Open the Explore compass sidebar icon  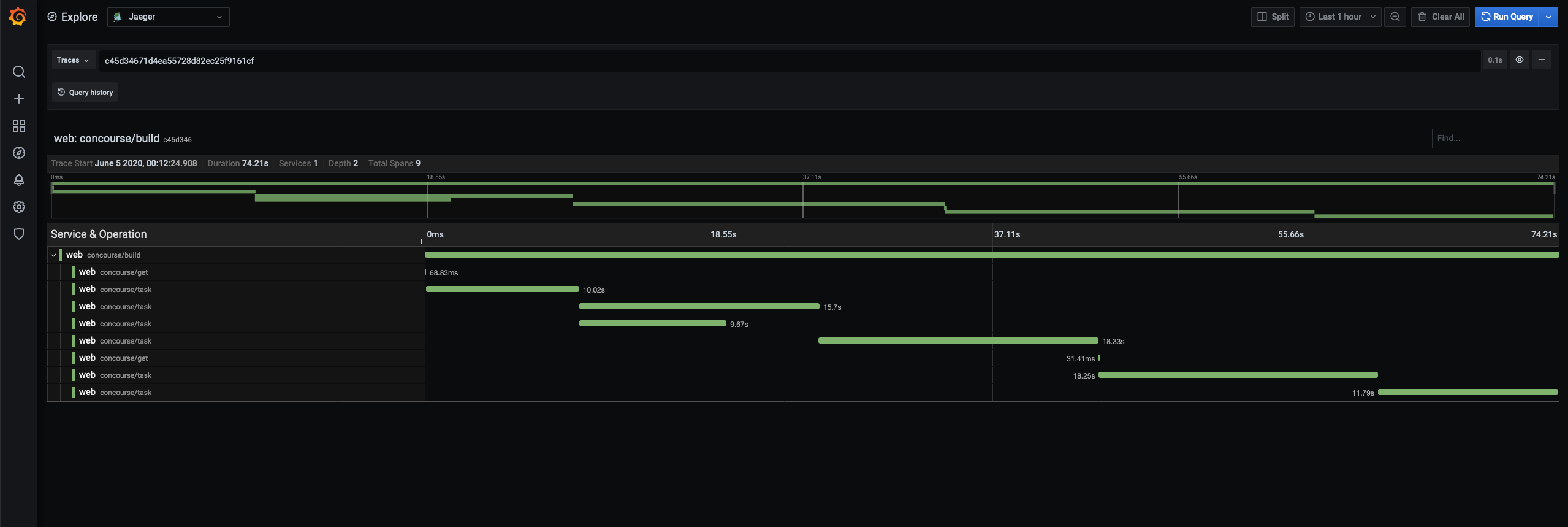click(x=19, y=153)
